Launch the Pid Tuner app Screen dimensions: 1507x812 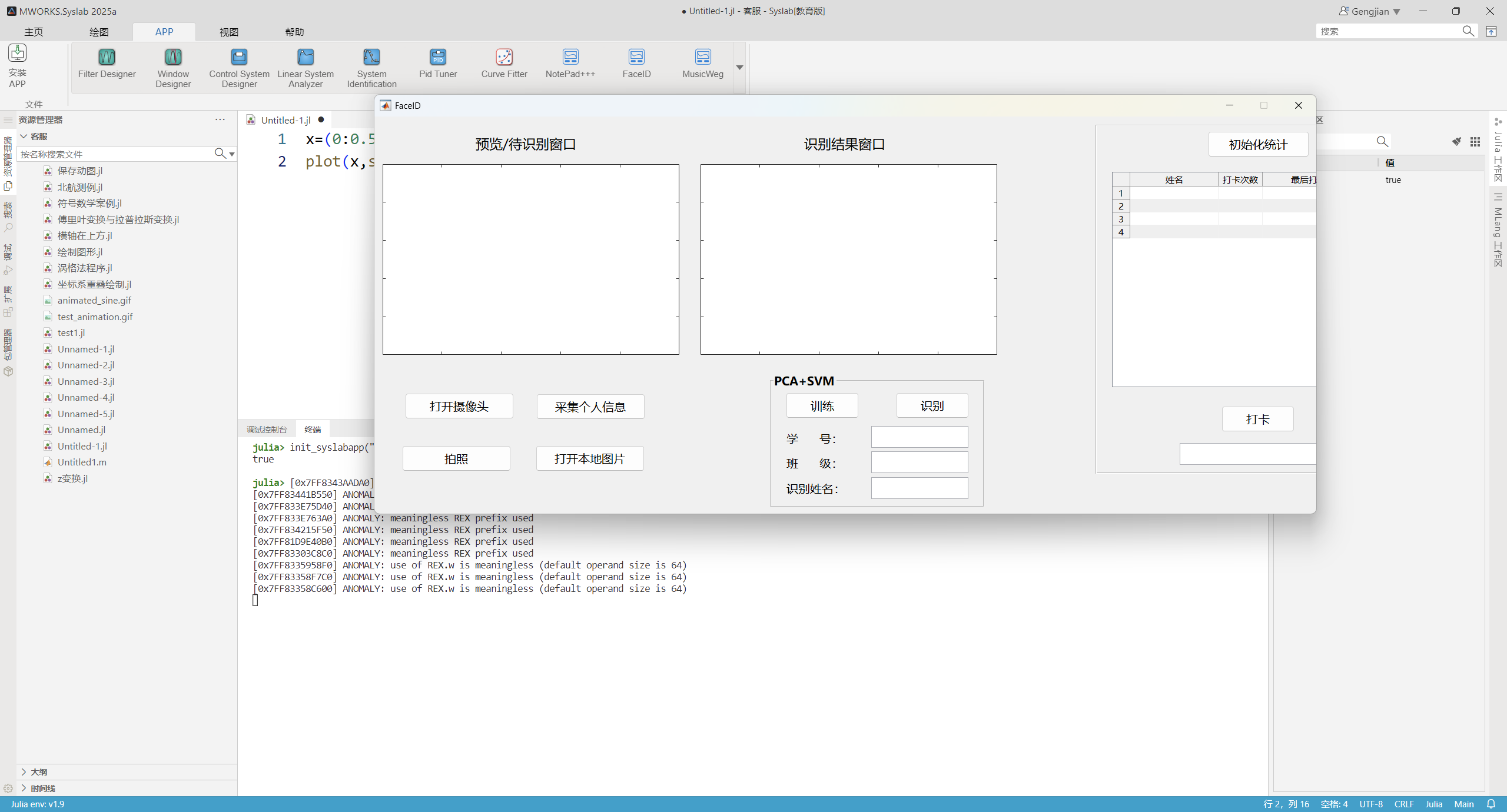pyautogui.click(x=438, y=64)
